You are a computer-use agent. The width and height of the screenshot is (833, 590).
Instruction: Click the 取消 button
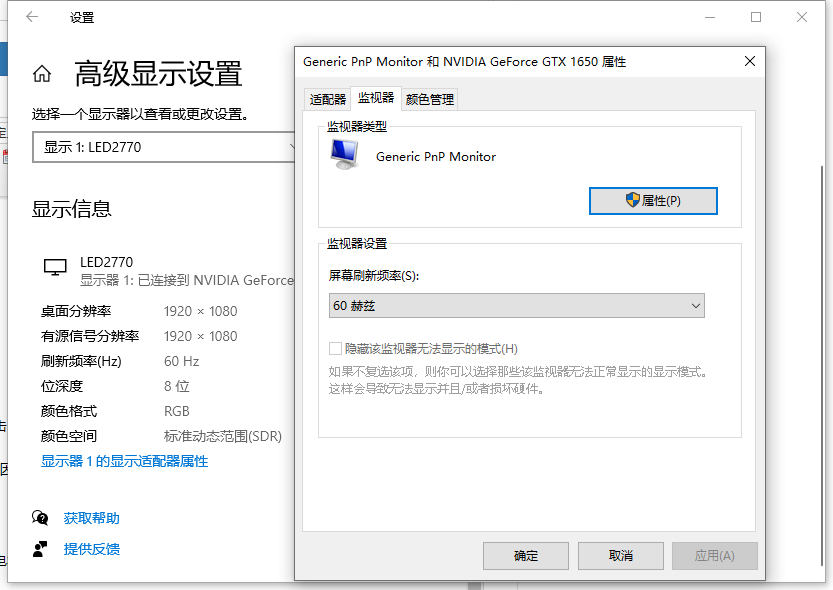pyautogui.click(x=620, y=556)
